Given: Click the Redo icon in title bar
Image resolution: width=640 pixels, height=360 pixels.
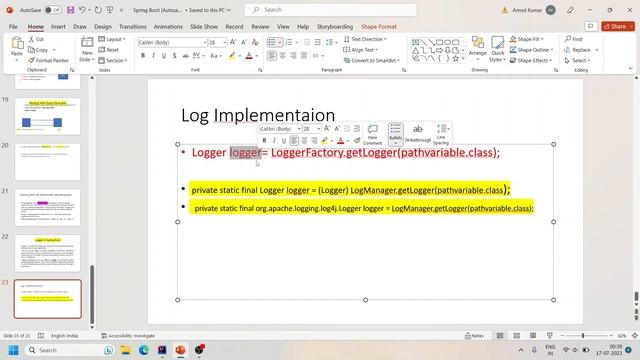Looking at the screenshot, I should pyautogui.click(x=98, y=10).
